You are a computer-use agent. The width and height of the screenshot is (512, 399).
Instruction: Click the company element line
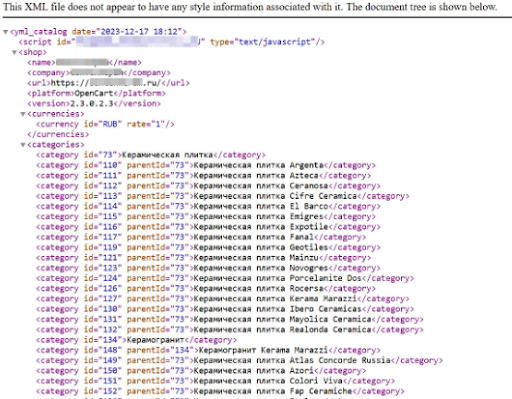tap(99, 73)
